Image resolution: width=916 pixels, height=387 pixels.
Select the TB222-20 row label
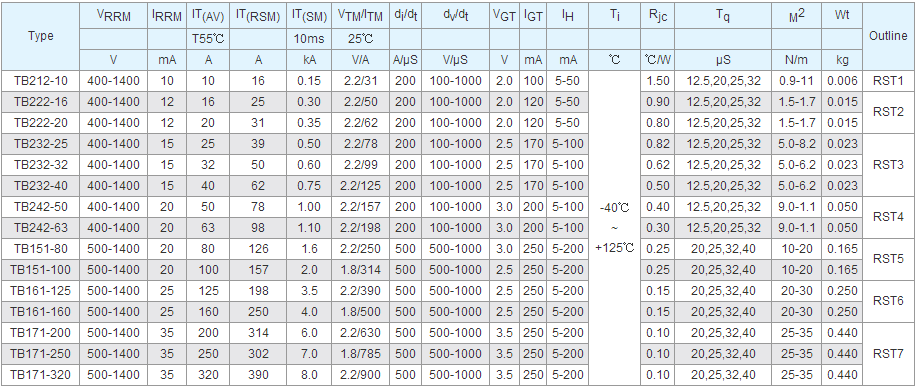point(40,123)
